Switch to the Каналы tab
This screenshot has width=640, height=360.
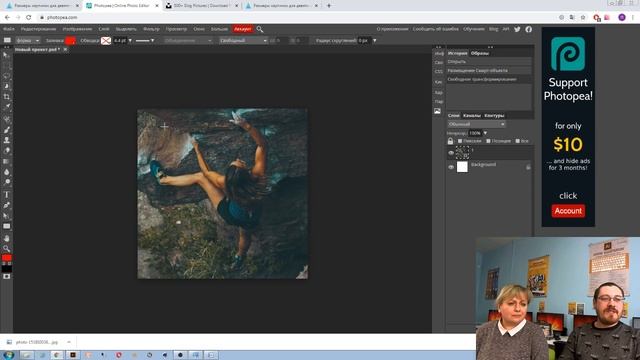(472, 116)
